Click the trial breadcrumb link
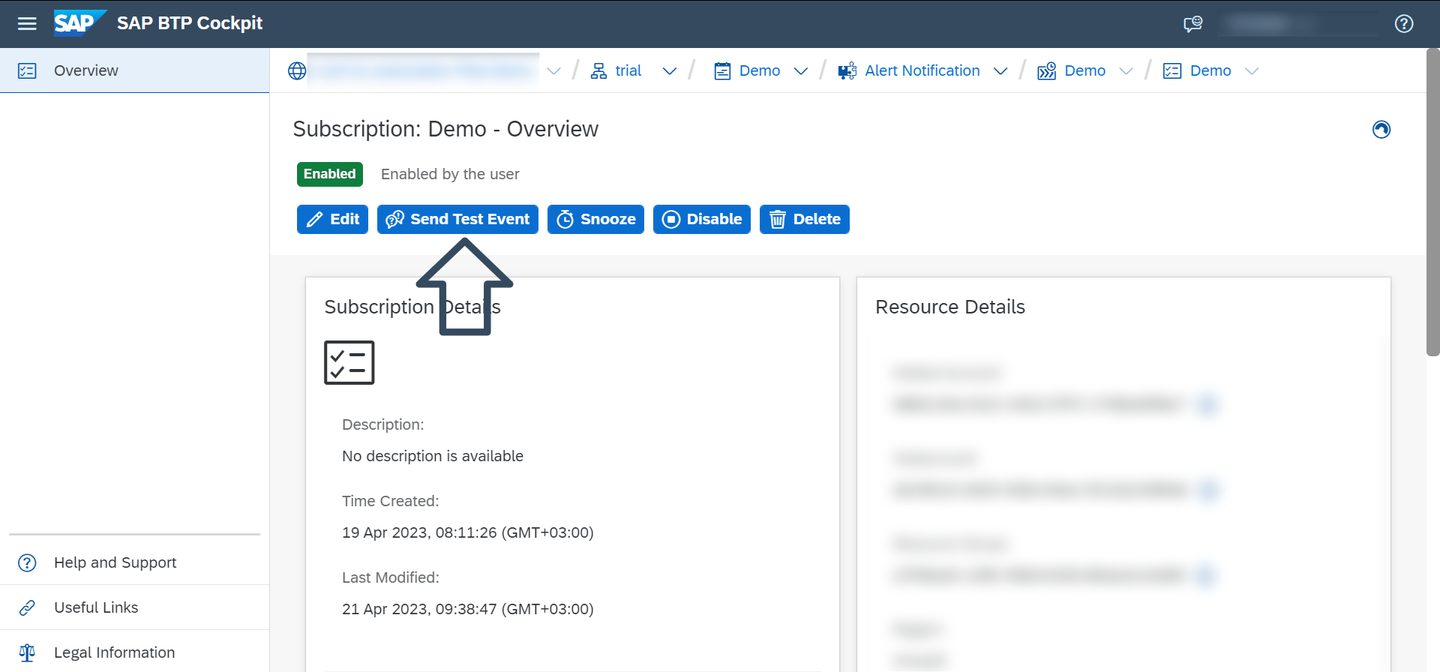 (x=628, y=71)
